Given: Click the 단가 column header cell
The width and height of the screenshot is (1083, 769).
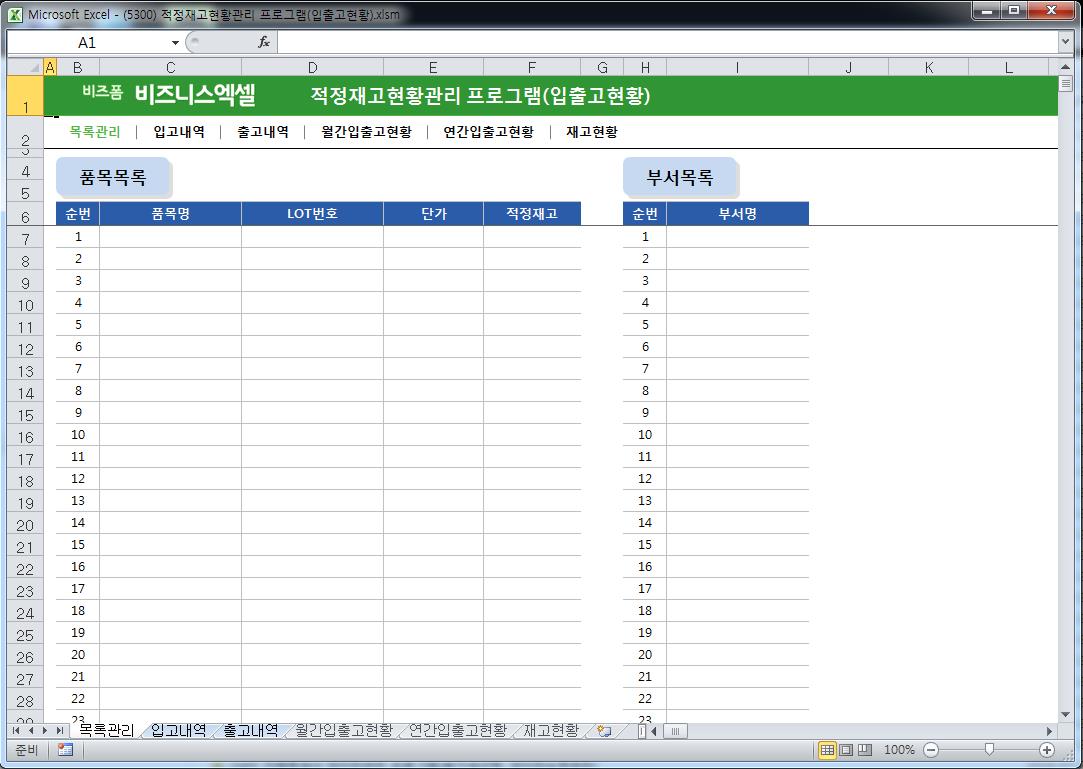Looking at the screenshot, I should 433,213.
